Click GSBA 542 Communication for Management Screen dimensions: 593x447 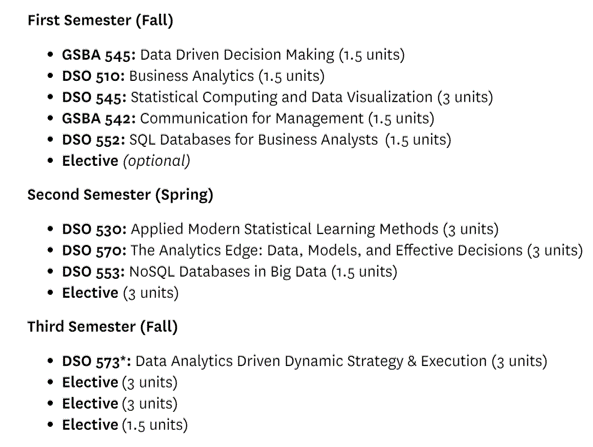[248, 118]
